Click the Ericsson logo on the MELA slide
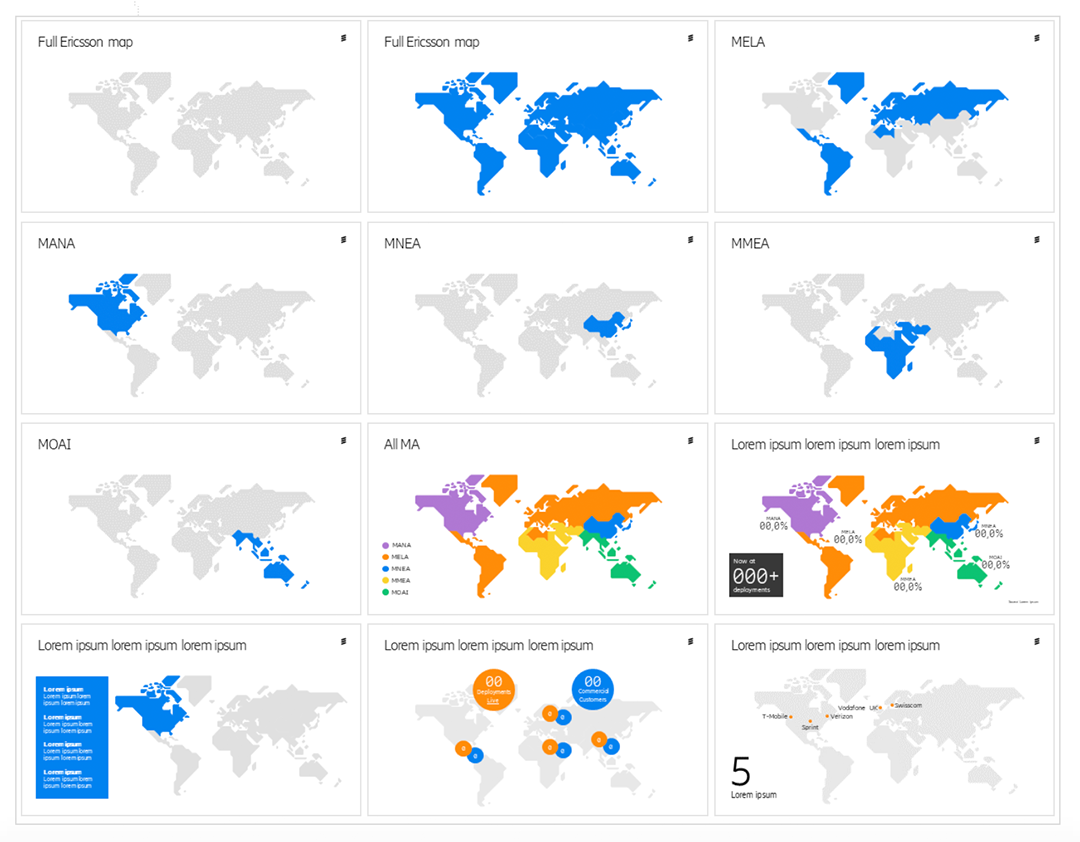 pos(1036,38)
